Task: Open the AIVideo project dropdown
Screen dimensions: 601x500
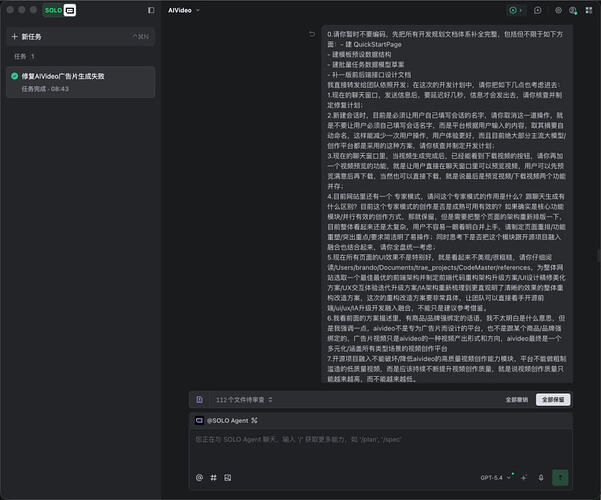Action: click(x=184, y=10)
